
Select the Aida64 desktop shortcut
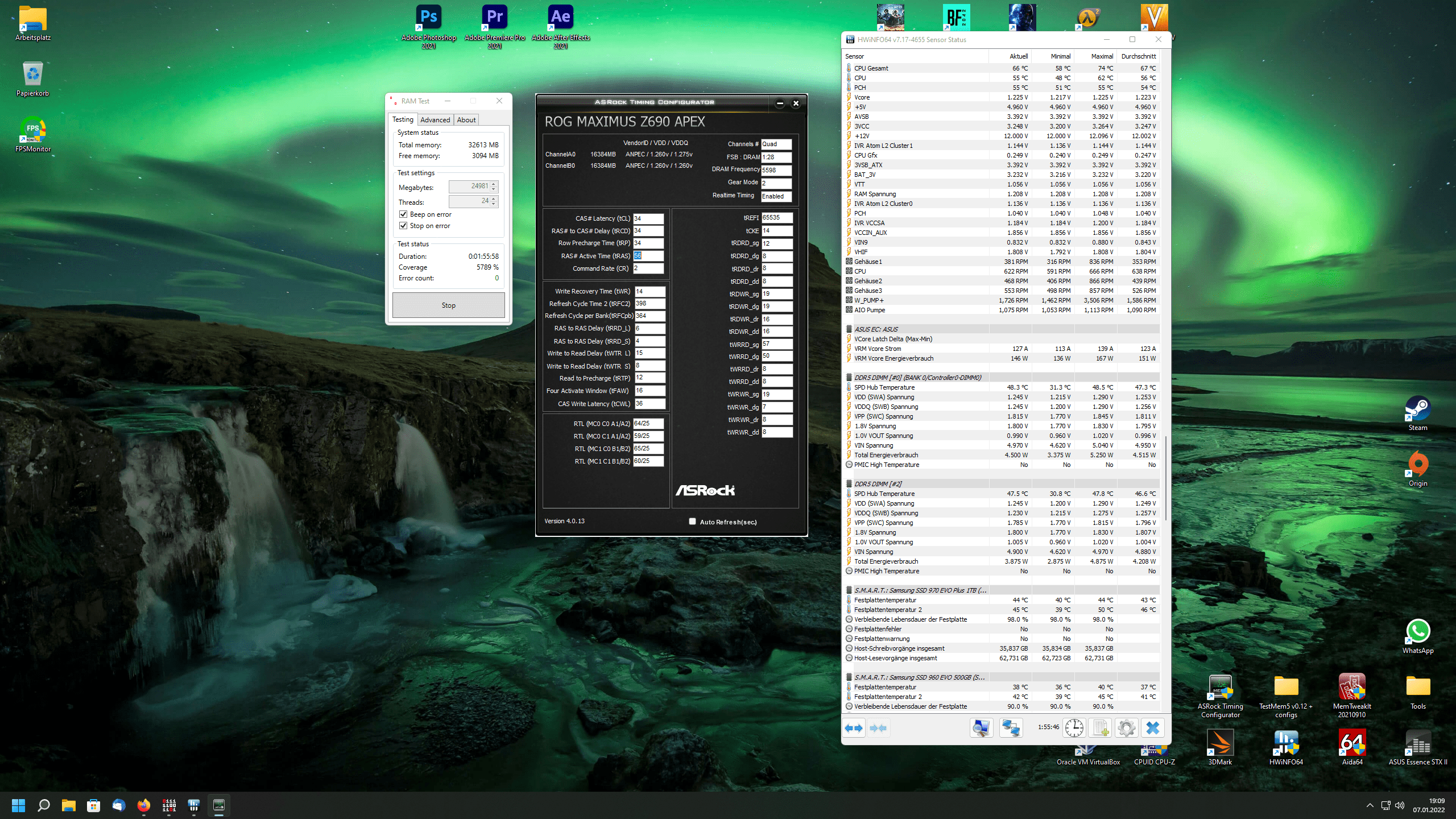[1352, 748]
